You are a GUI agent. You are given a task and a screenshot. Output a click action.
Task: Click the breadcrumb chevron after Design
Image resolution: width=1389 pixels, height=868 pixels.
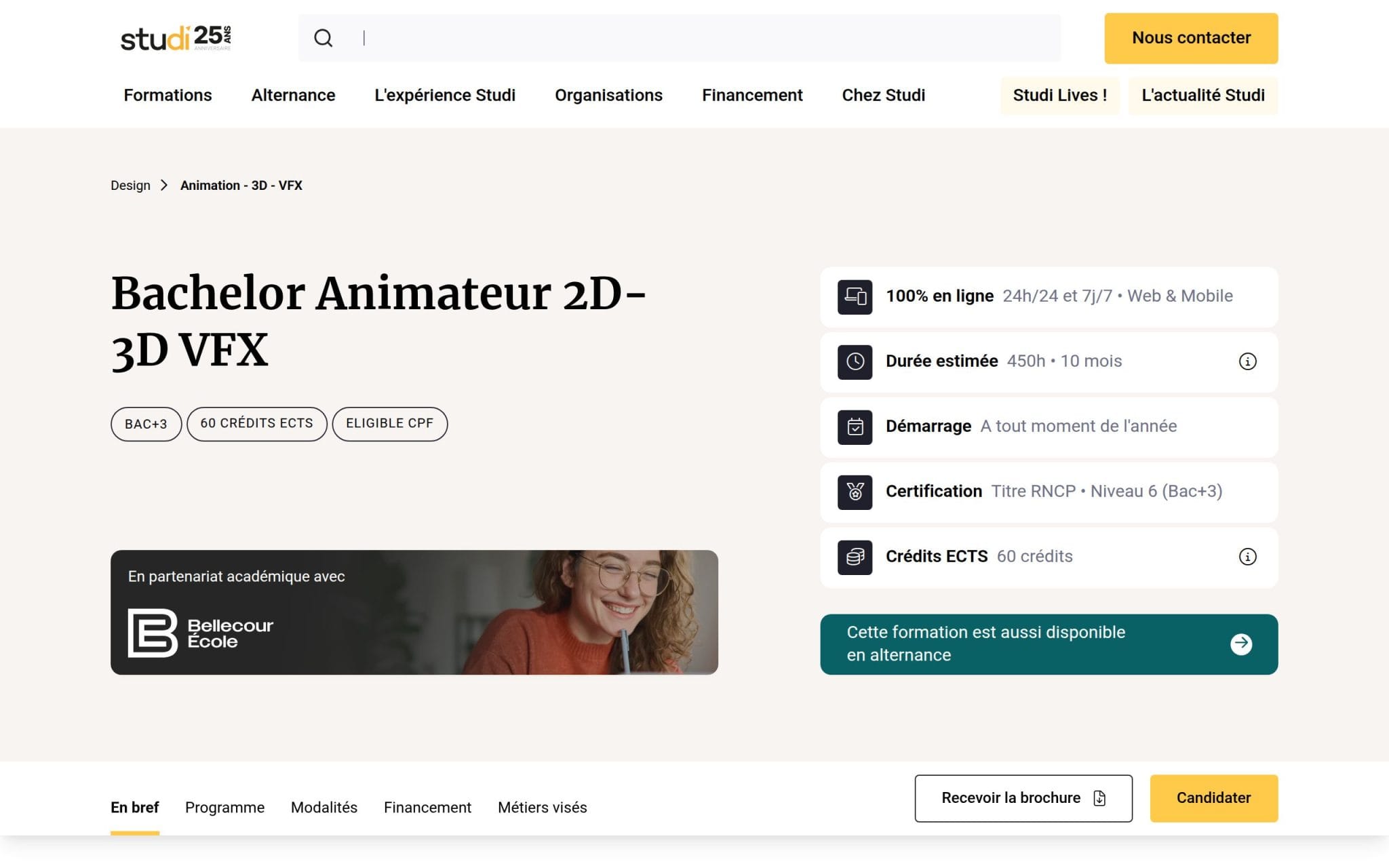164,185
